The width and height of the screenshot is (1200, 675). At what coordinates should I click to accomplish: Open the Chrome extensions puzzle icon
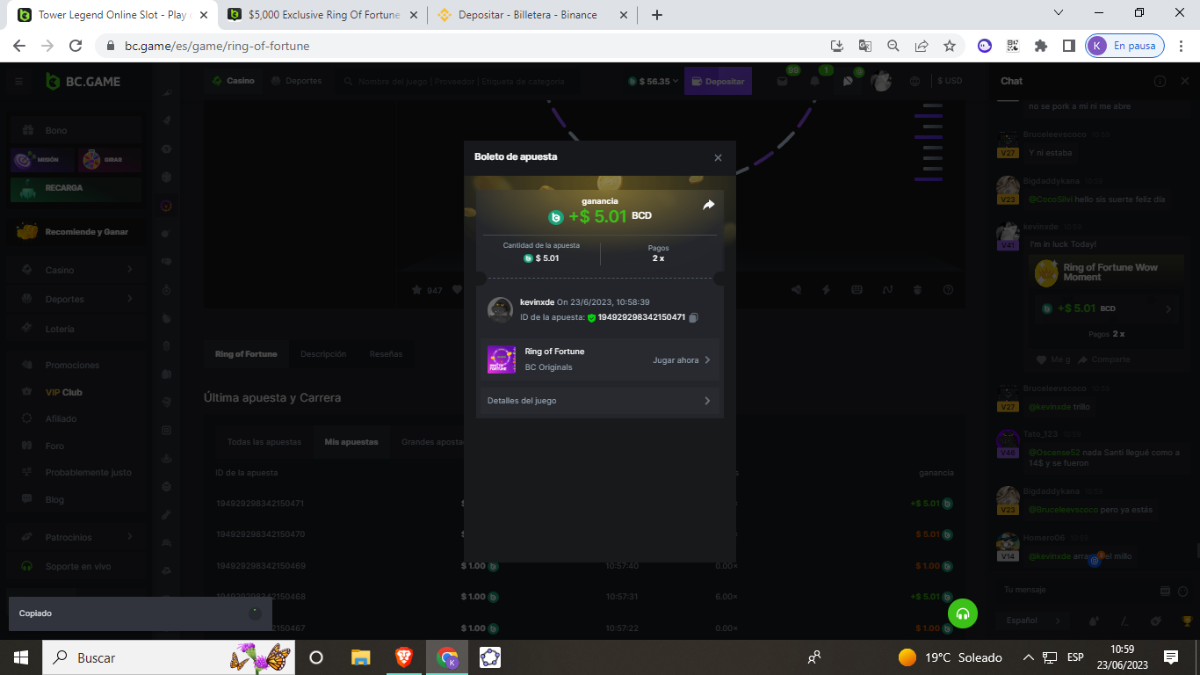point(1040,46)
